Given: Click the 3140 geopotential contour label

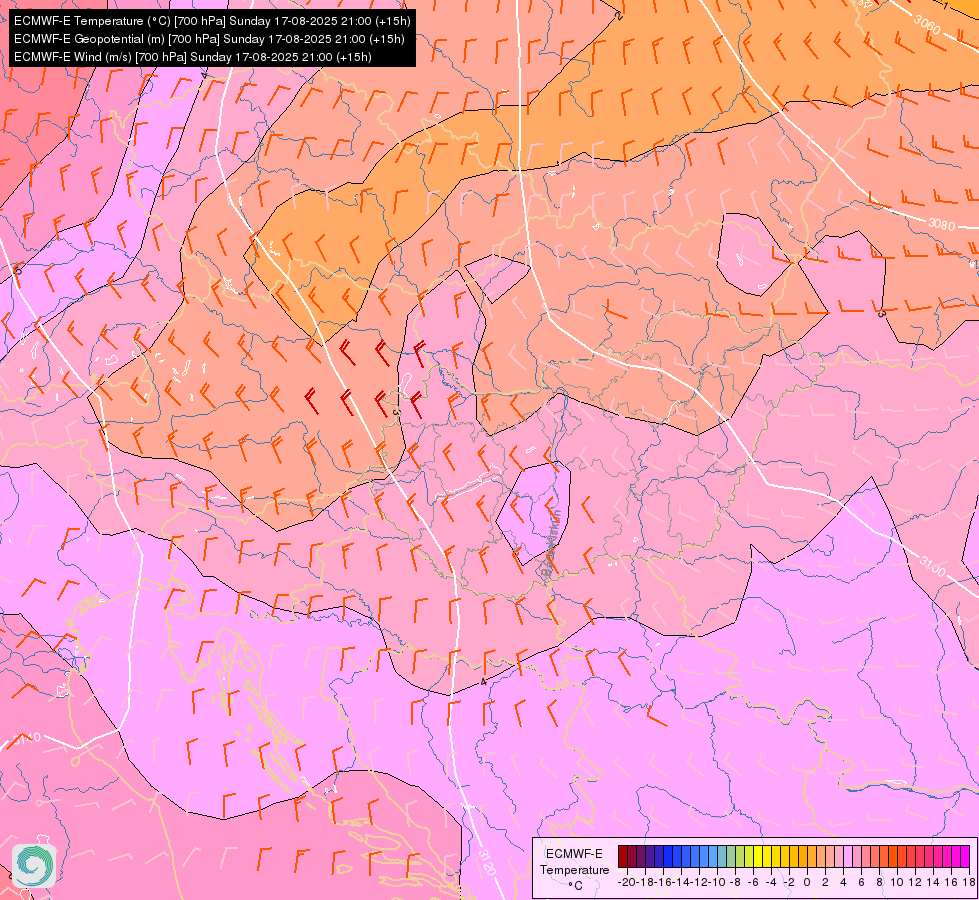Looking at the screenshot, I should (27, 739).
